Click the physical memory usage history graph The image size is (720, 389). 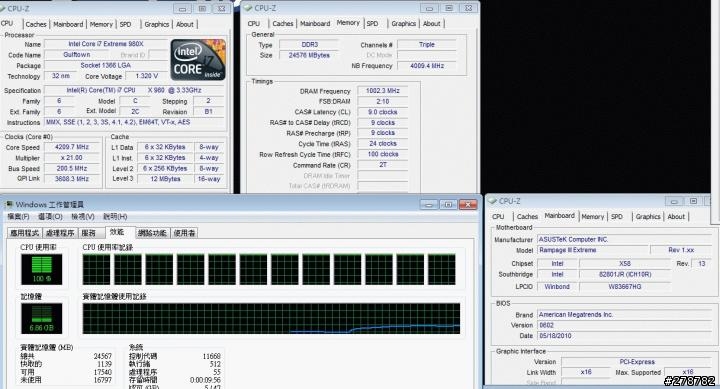pyautogui.click(x=271, y=318)
